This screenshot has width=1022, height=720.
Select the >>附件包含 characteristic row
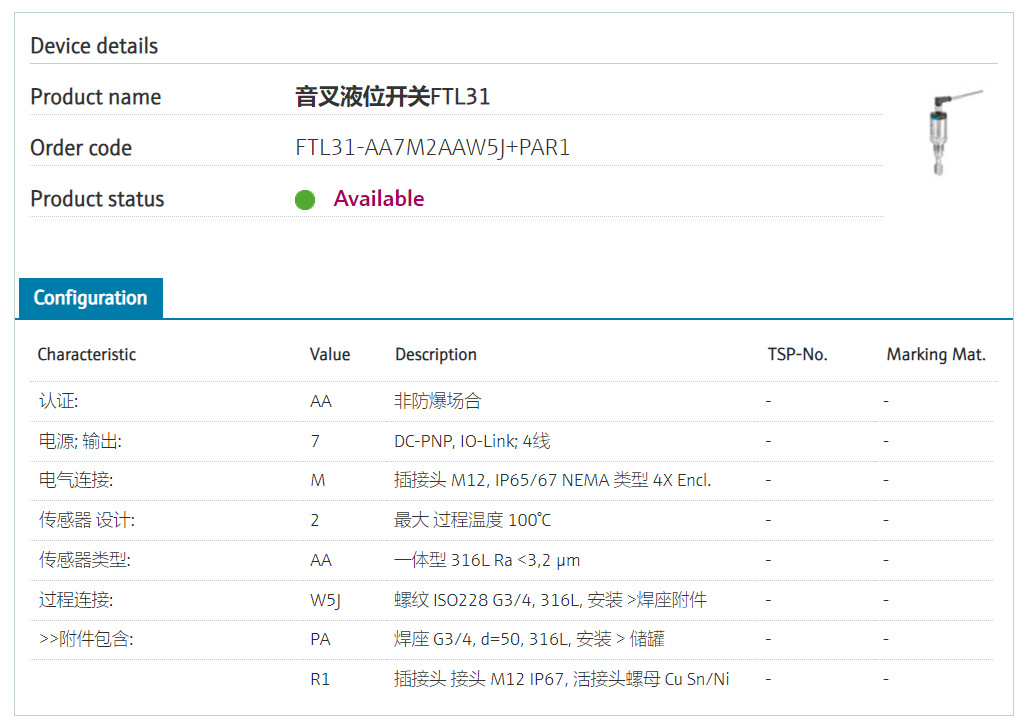85,640
